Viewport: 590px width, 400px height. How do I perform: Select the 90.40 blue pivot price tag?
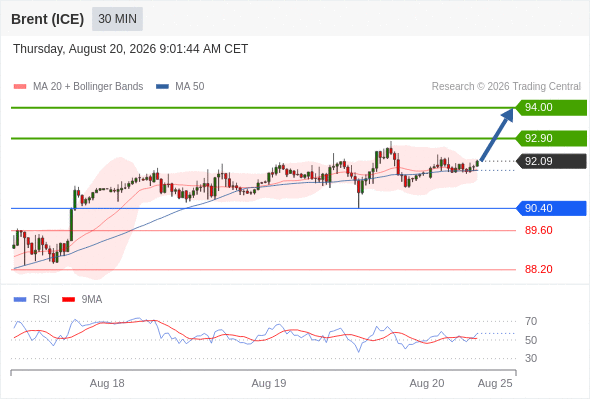551,208
